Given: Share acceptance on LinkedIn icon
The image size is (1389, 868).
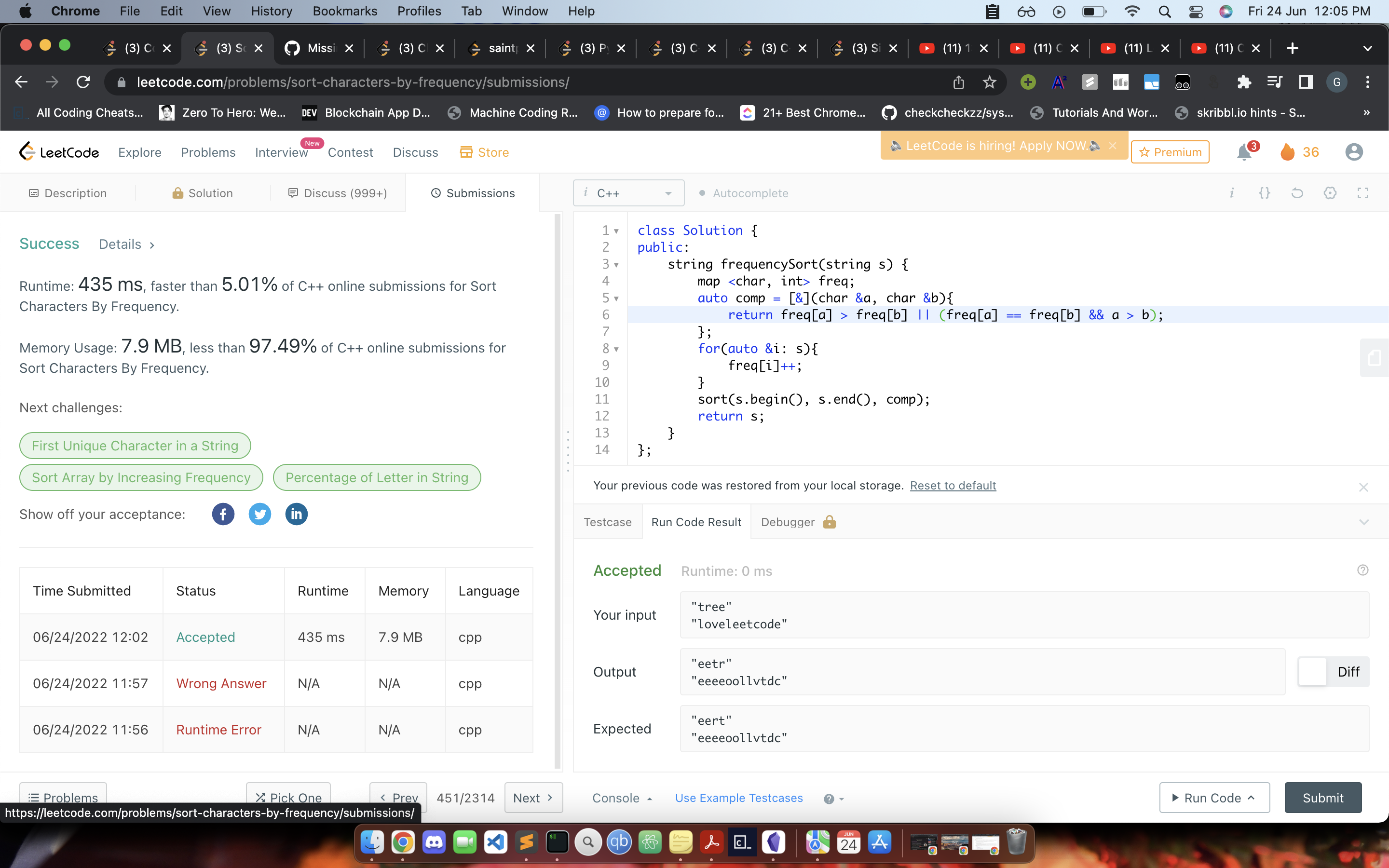Looking at the screenshot, I should (296, 514).
